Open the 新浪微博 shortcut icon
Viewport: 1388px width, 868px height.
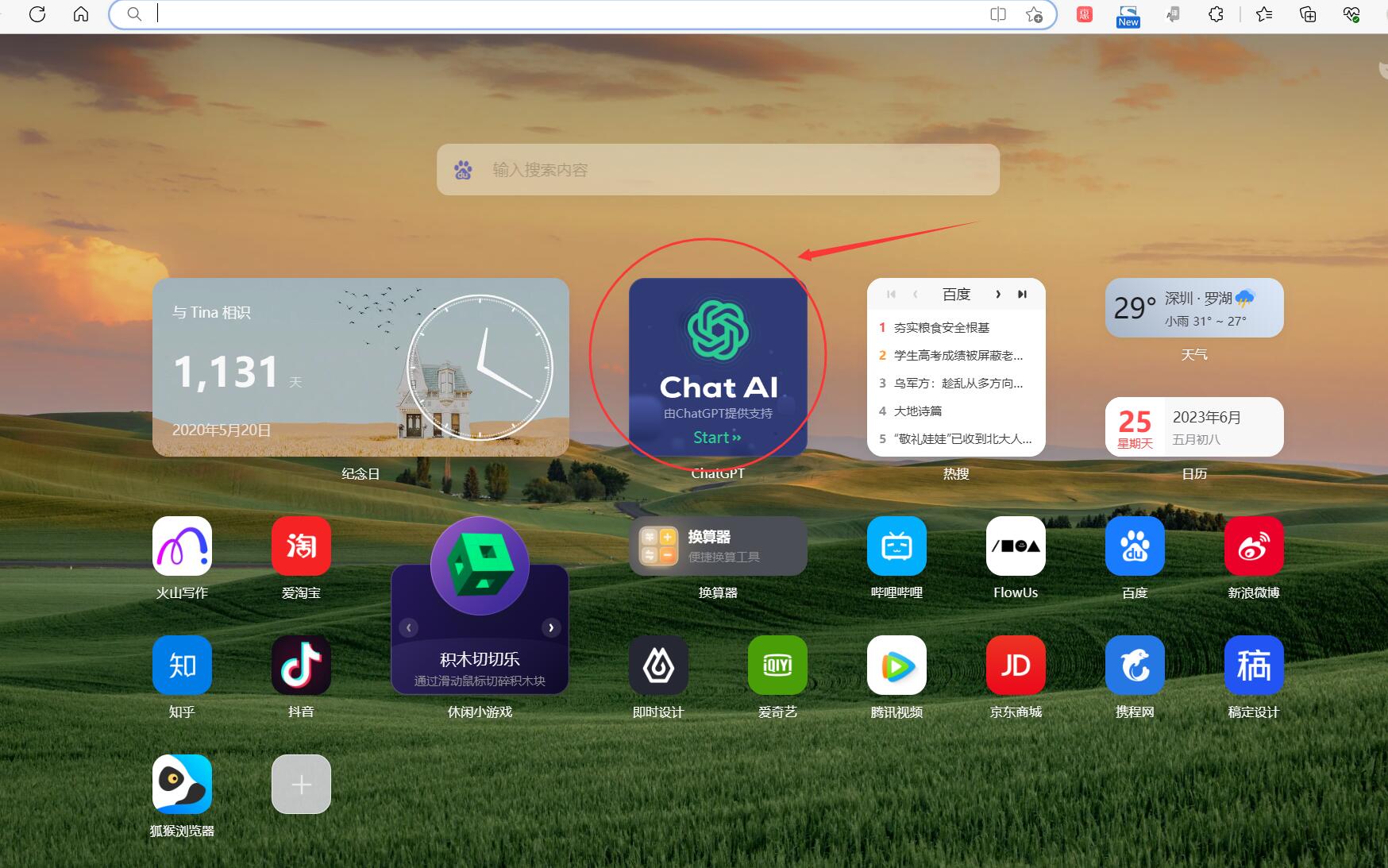coord(1254,546)
